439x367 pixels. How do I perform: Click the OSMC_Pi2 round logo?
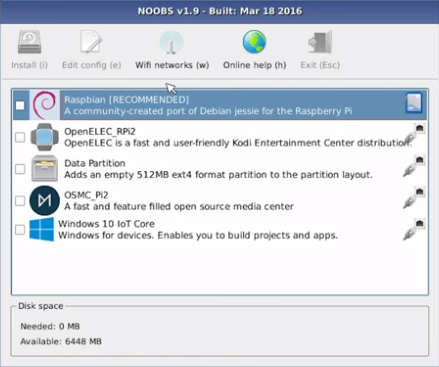44,200
